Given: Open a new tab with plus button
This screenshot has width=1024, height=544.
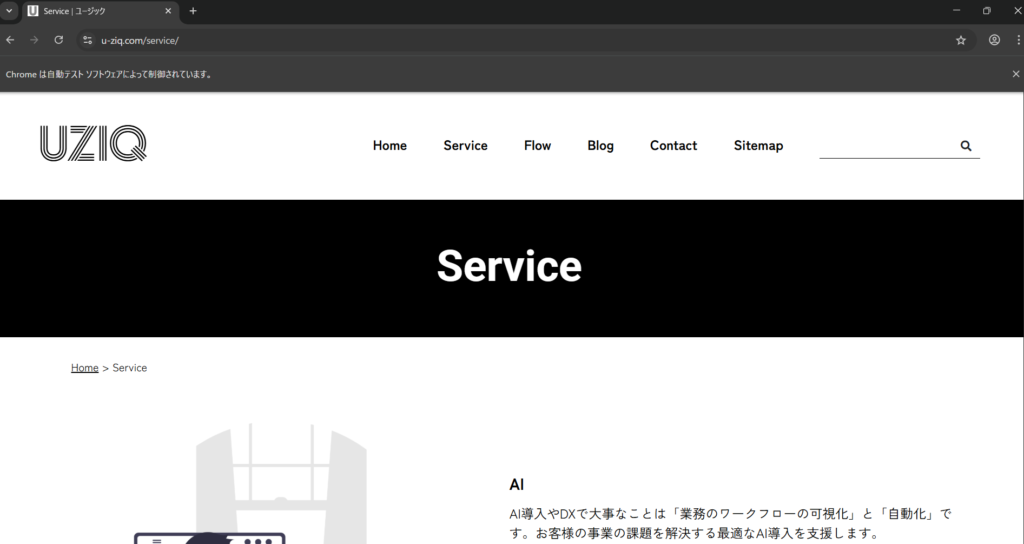Looking at the screenshot, I should point(193,11).
